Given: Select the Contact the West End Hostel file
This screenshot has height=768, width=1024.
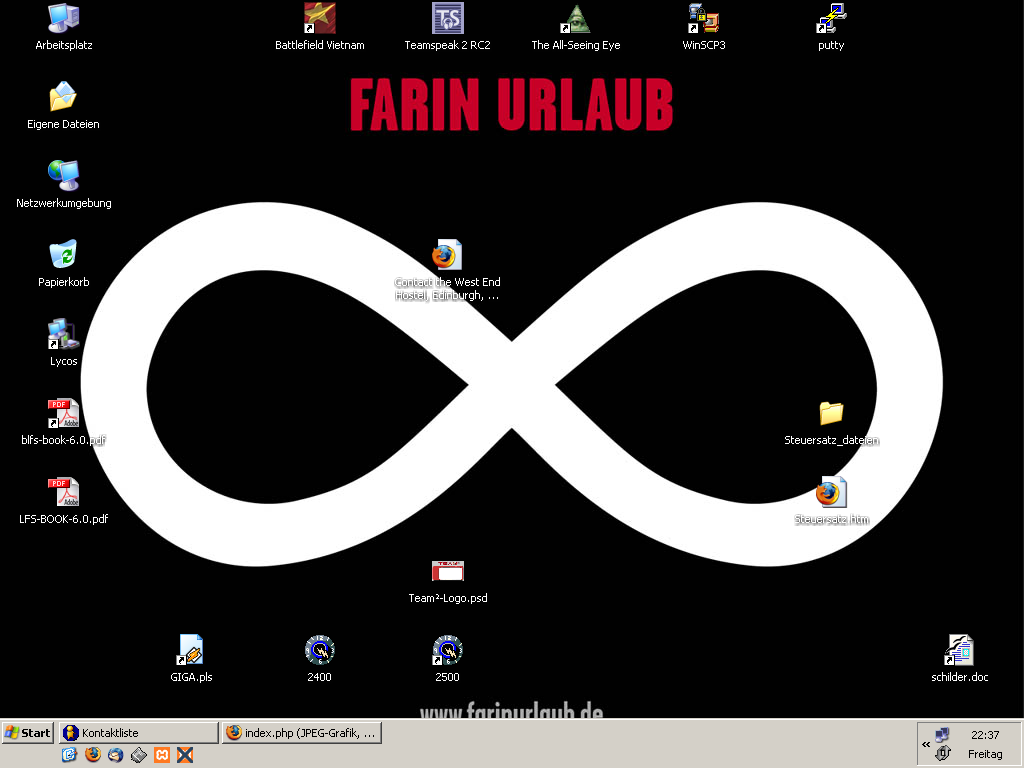Looking at the screenshot, I should pos(447,256).
